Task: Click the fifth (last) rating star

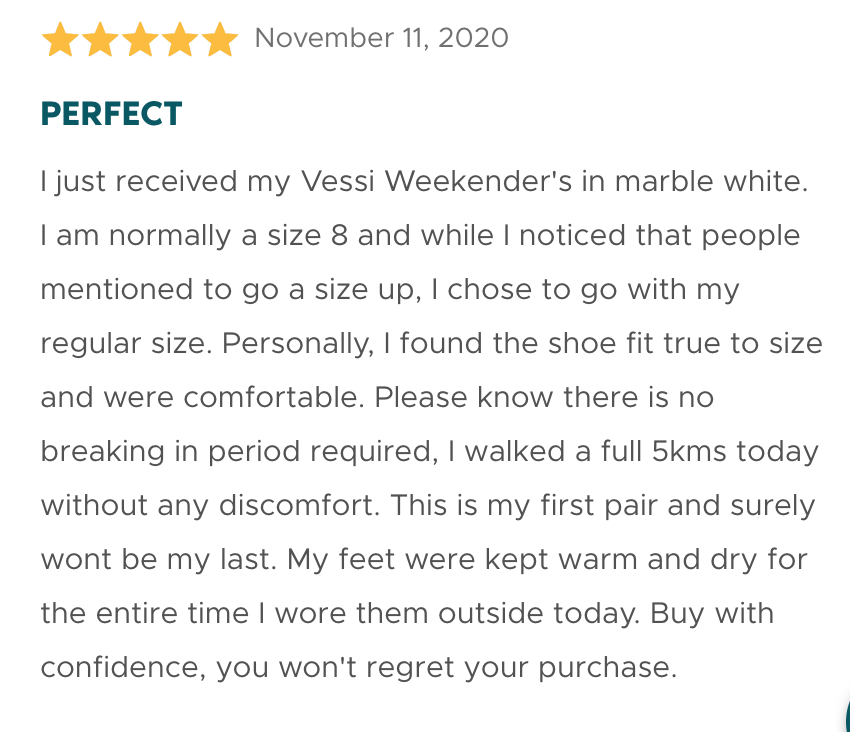Action: 218,41
